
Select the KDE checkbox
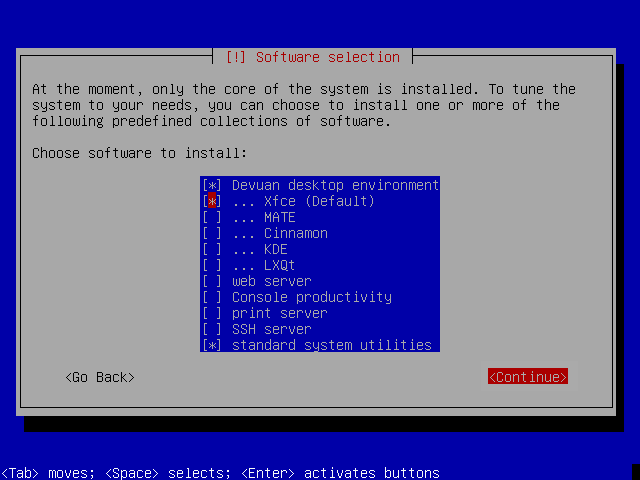pyautogui.click(x=212, y=249)
